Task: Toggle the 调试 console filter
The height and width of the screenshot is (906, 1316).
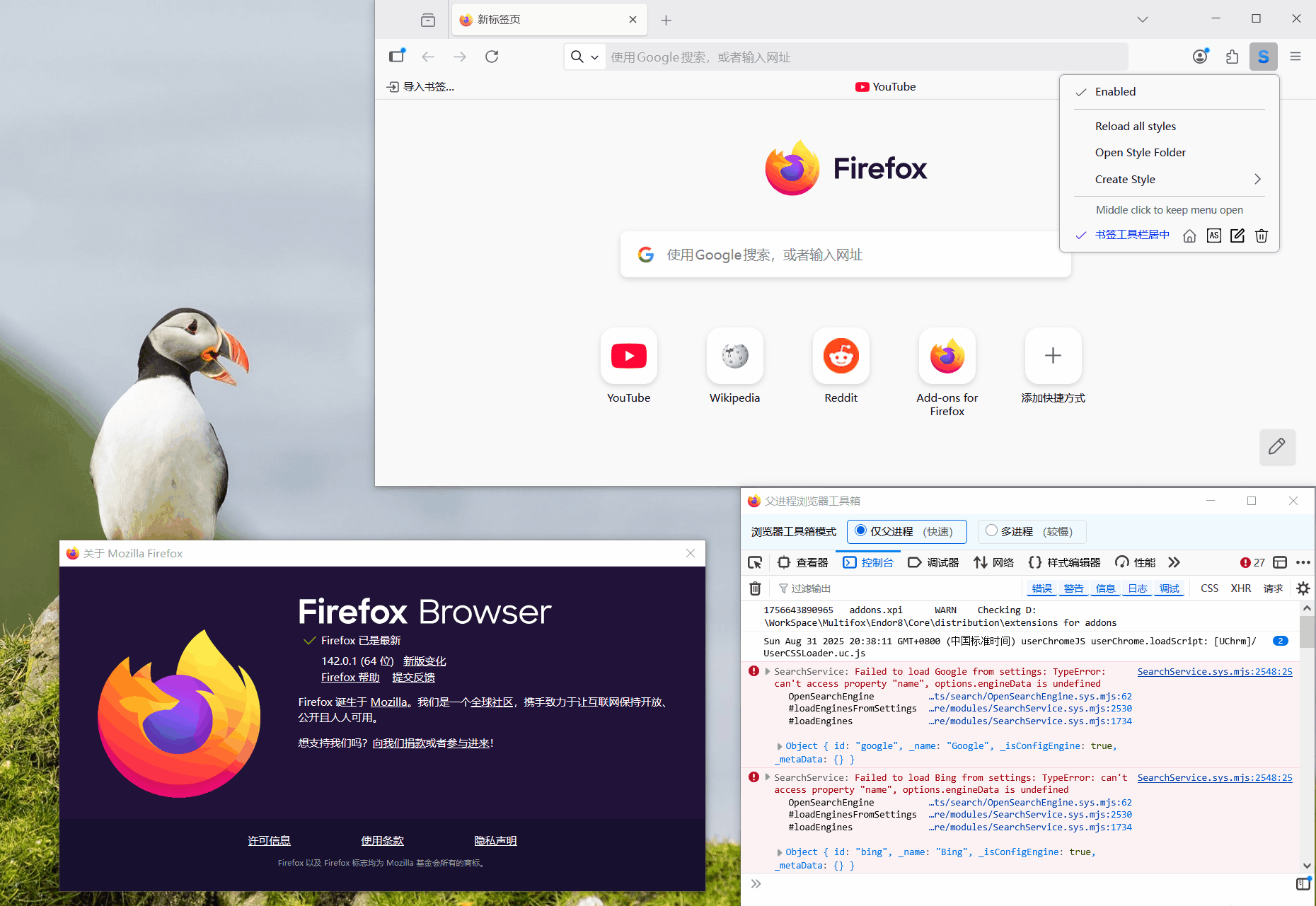Action: 1169,588
